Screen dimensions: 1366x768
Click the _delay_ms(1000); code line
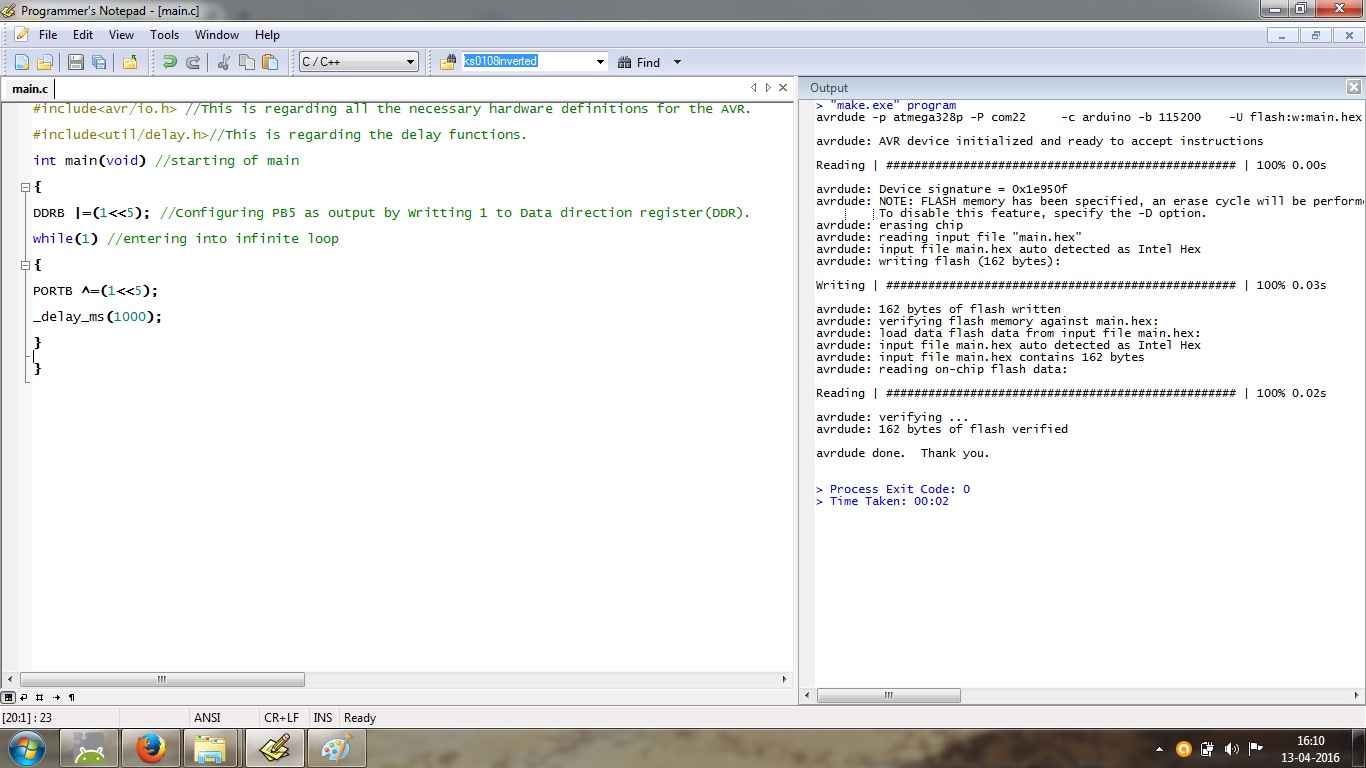click(97, 316)
